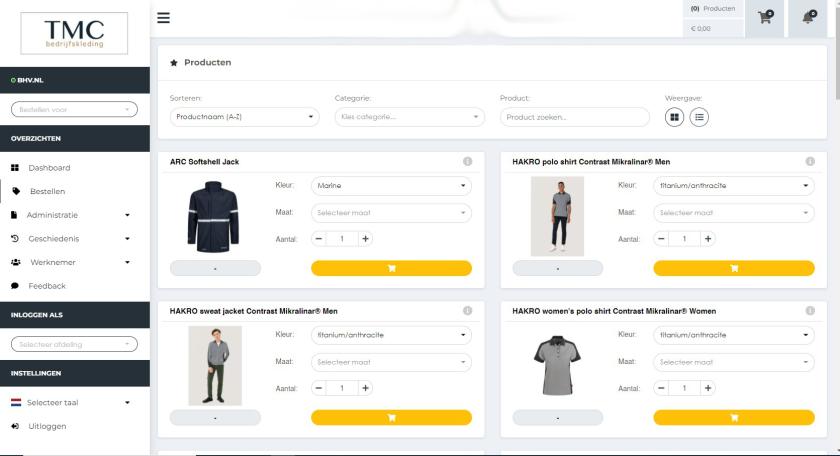Decrease quantity for HAKRO sweat jacket
Image resolution: width=840 pixels, height=456 pixels.
(x=319, y=388)
